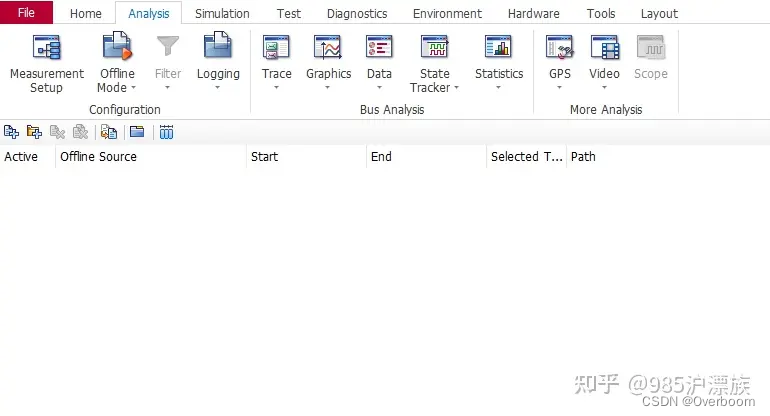770x416 pixels.
Task: Switch to the Tools tab
Action: tap(601, 13)
